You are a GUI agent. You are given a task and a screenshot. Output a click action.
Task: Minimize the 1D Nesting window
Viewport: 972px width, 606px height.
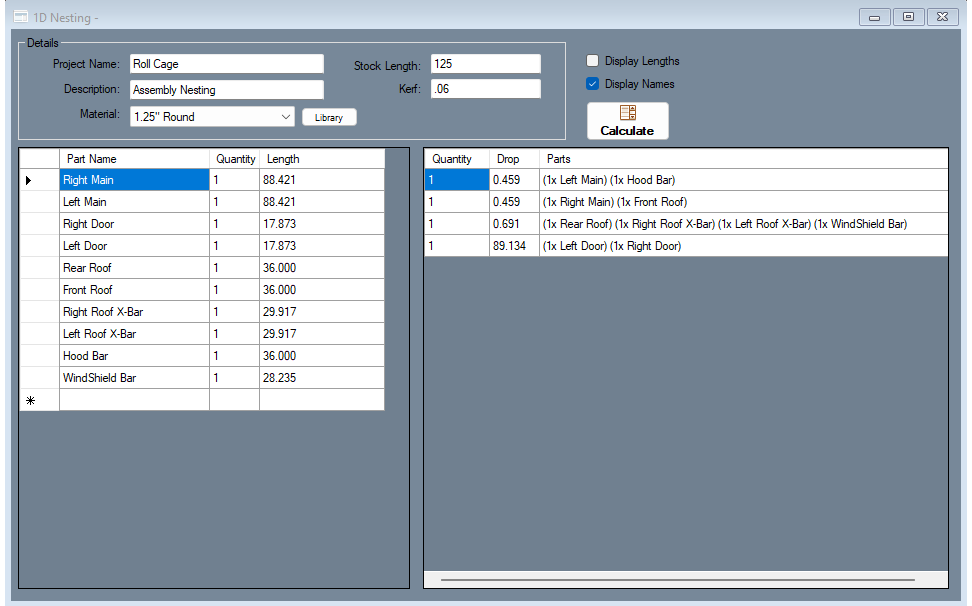(875, 17)
